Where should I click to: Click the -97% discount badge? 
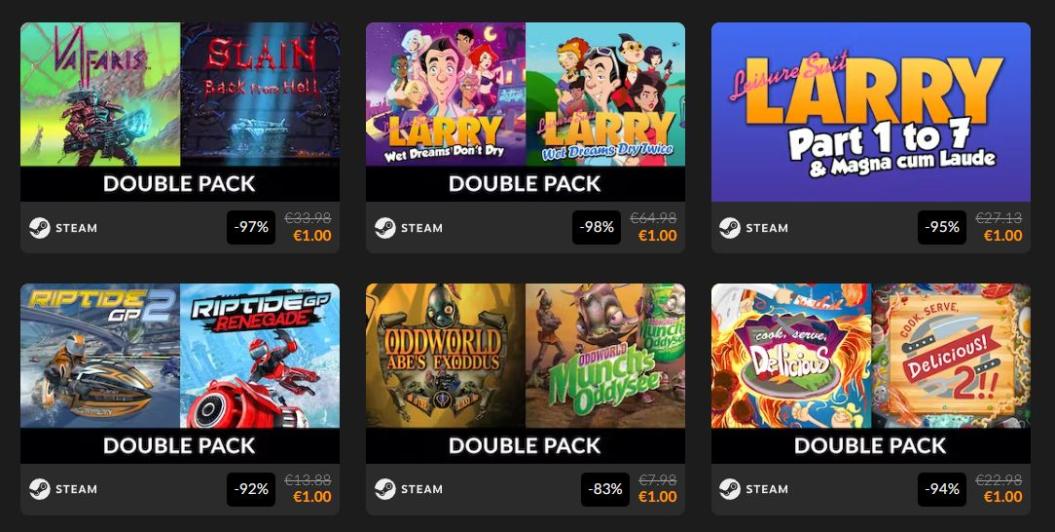pyautogui.click(x=251, y=227)
